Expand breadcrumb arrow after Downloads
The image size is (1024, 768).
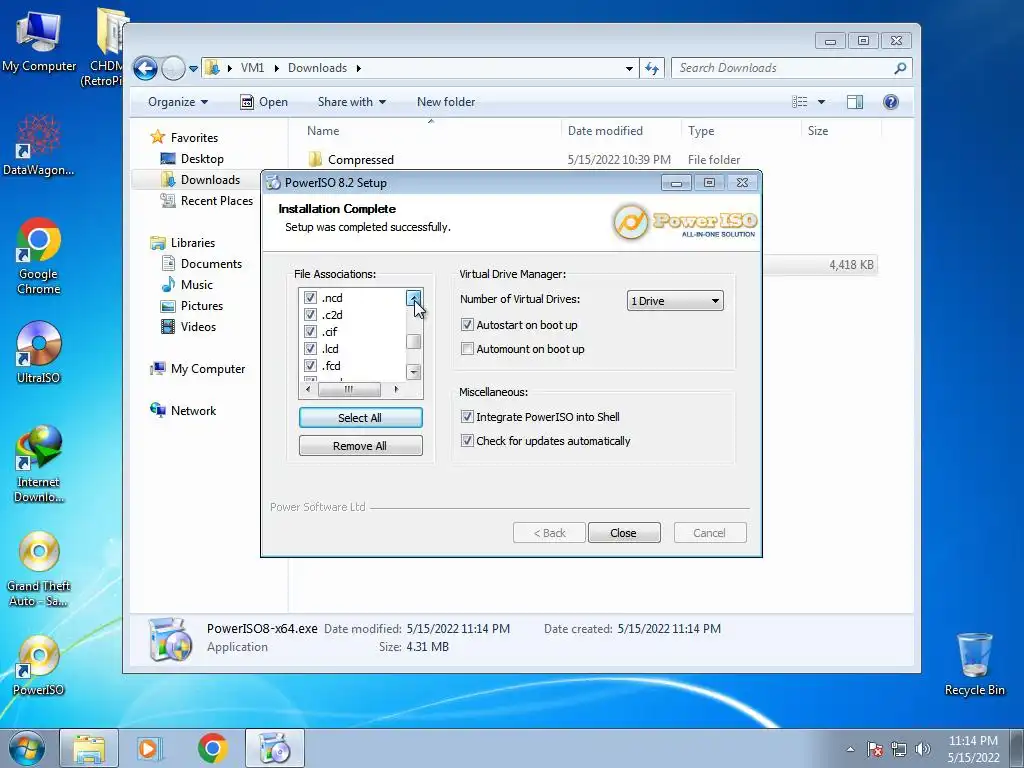[359, 68]
